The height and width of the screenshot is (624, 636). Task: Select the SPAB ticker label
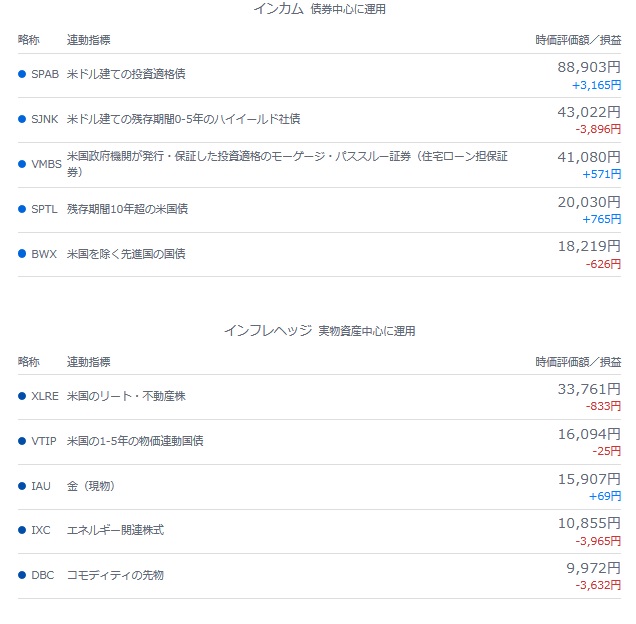[45, 74]
